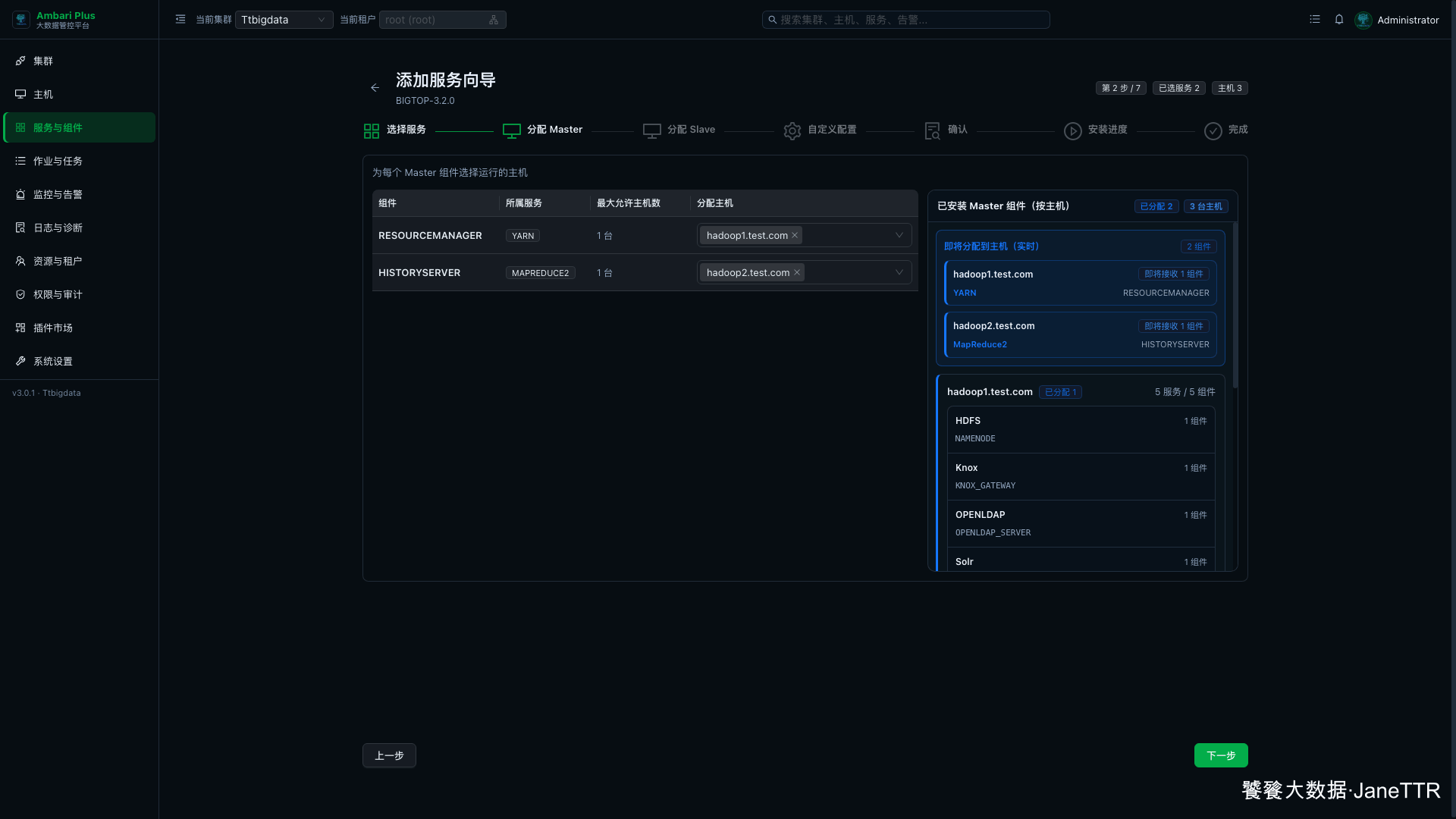This screenshot has height=819, width=1456.
Task: Click hadoop2.test.com MapReduce2 pending card
Action: (x=1081, y=334)
